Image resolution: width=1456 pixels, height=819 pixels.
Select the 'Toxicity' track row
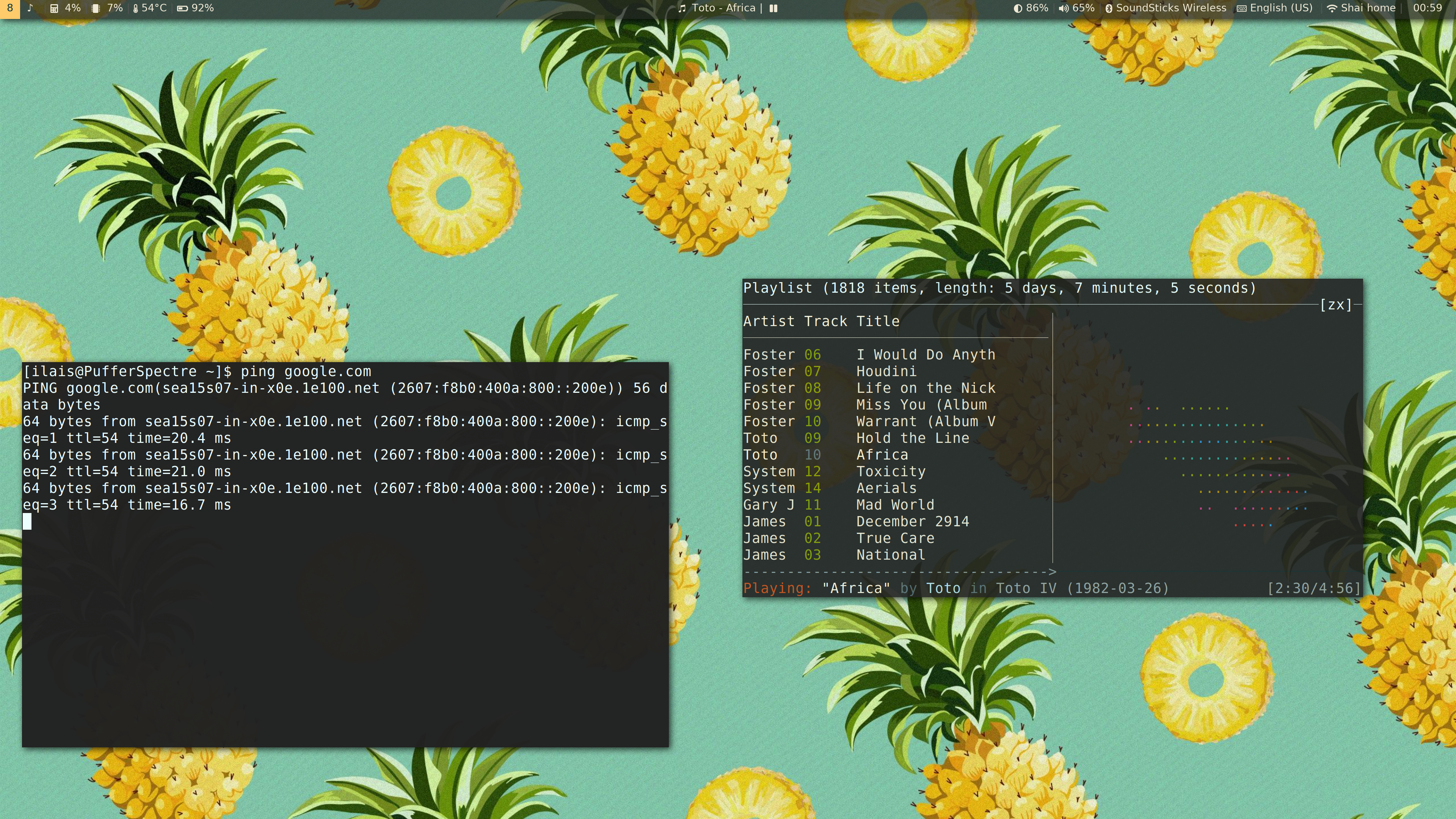coord(896,472)
